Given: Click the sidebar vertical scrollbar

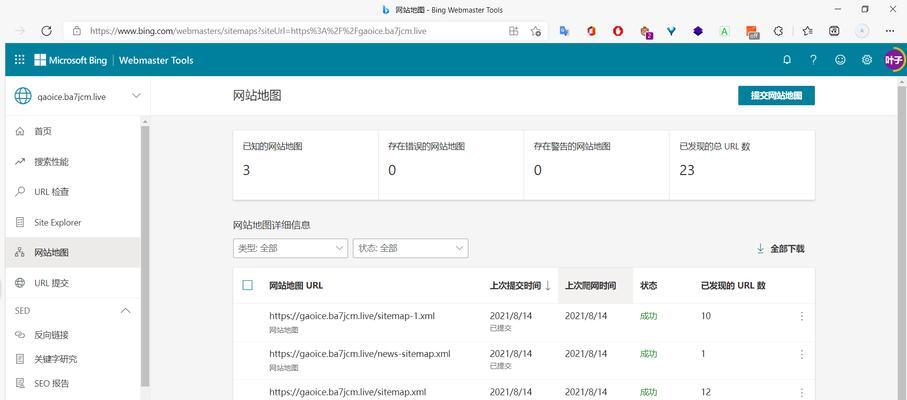Looking at the screenshot, I should click(x=145, y=254).
